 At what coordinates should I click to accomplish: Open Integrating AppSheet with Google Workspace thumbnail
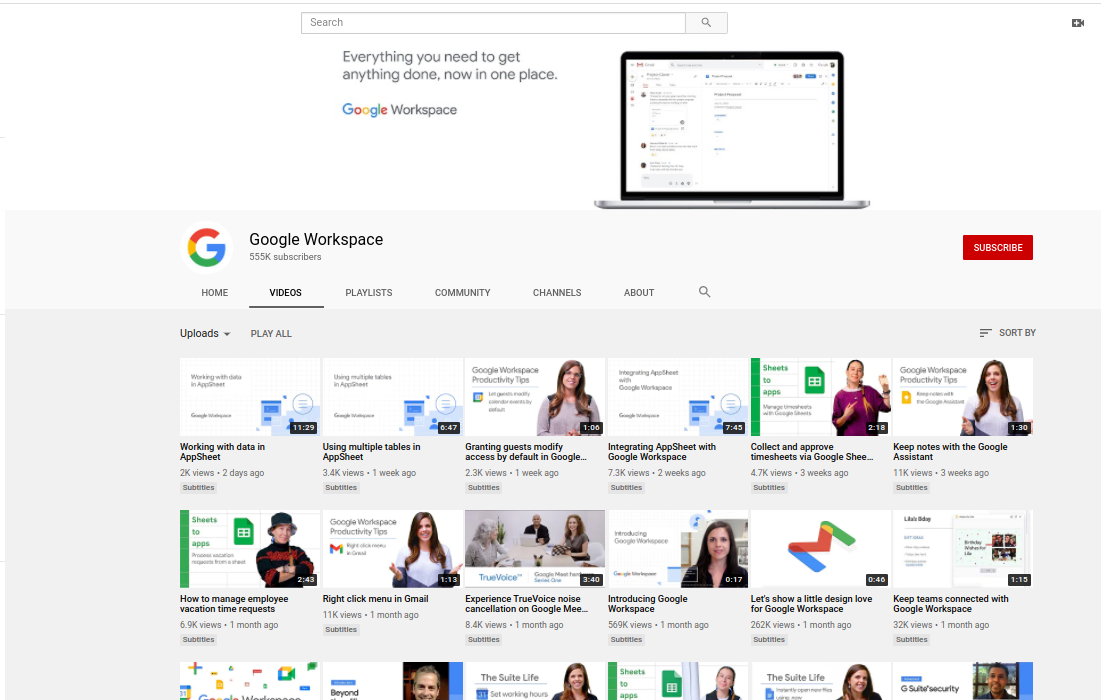(x=678, y=397)
